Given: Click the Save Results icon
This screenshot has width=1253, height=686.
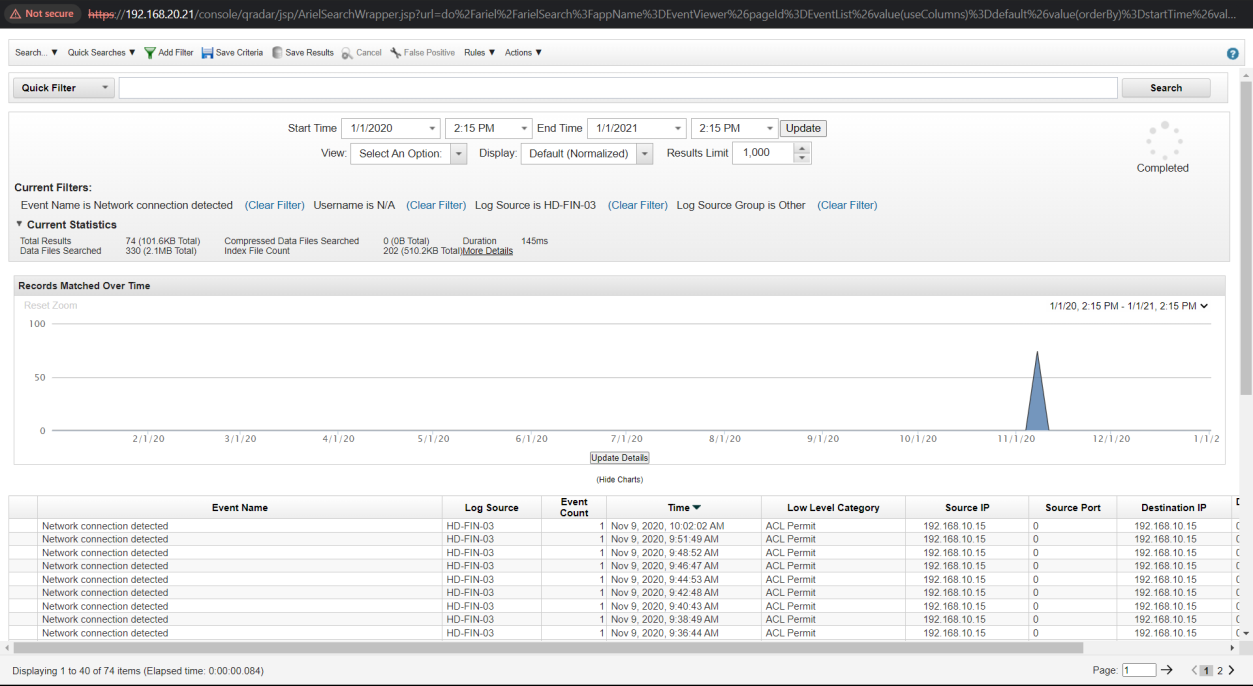Looking at the screenshot, I should click(277, 53).
